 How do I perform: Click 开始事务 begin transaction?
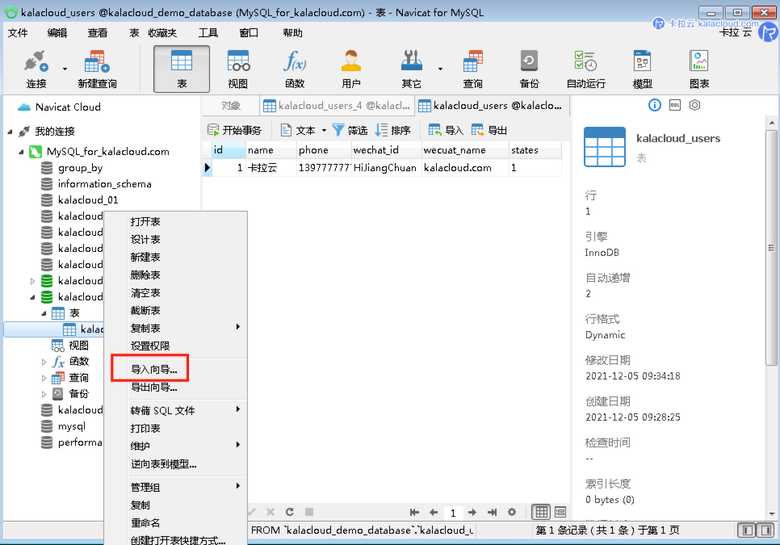coord(234,130)
